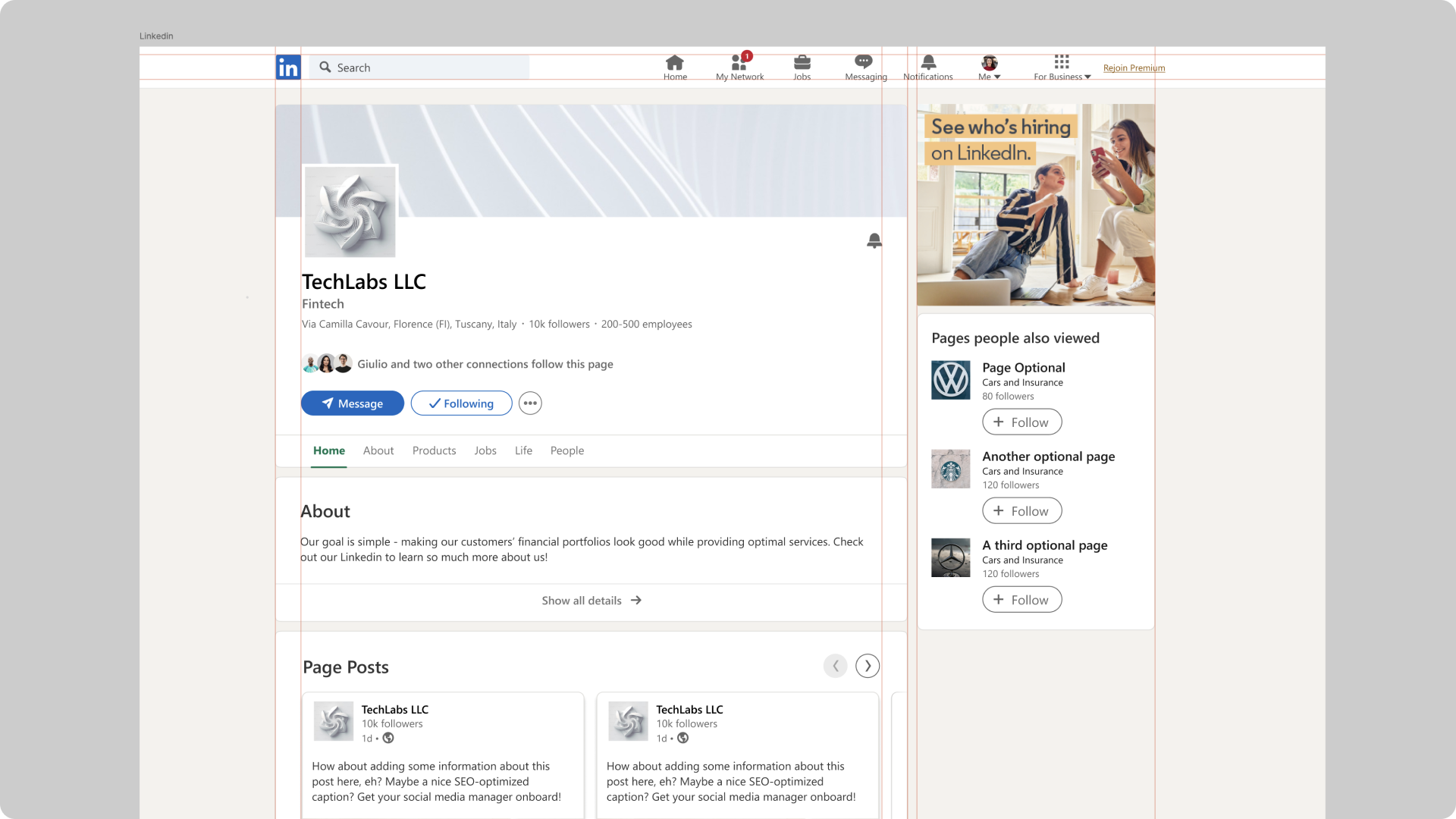Screen dimensions: 1456x819
Task: Click the Message button
Action: 353,403
